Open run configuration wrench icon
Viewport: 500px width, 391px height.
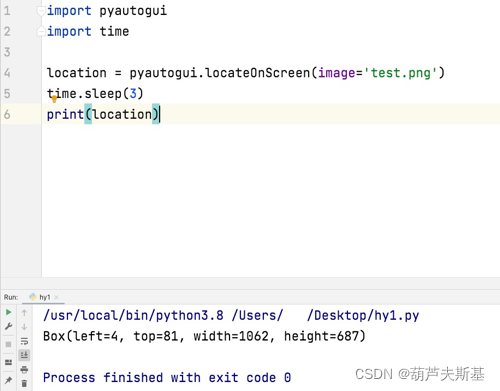(x=9, y=327)
